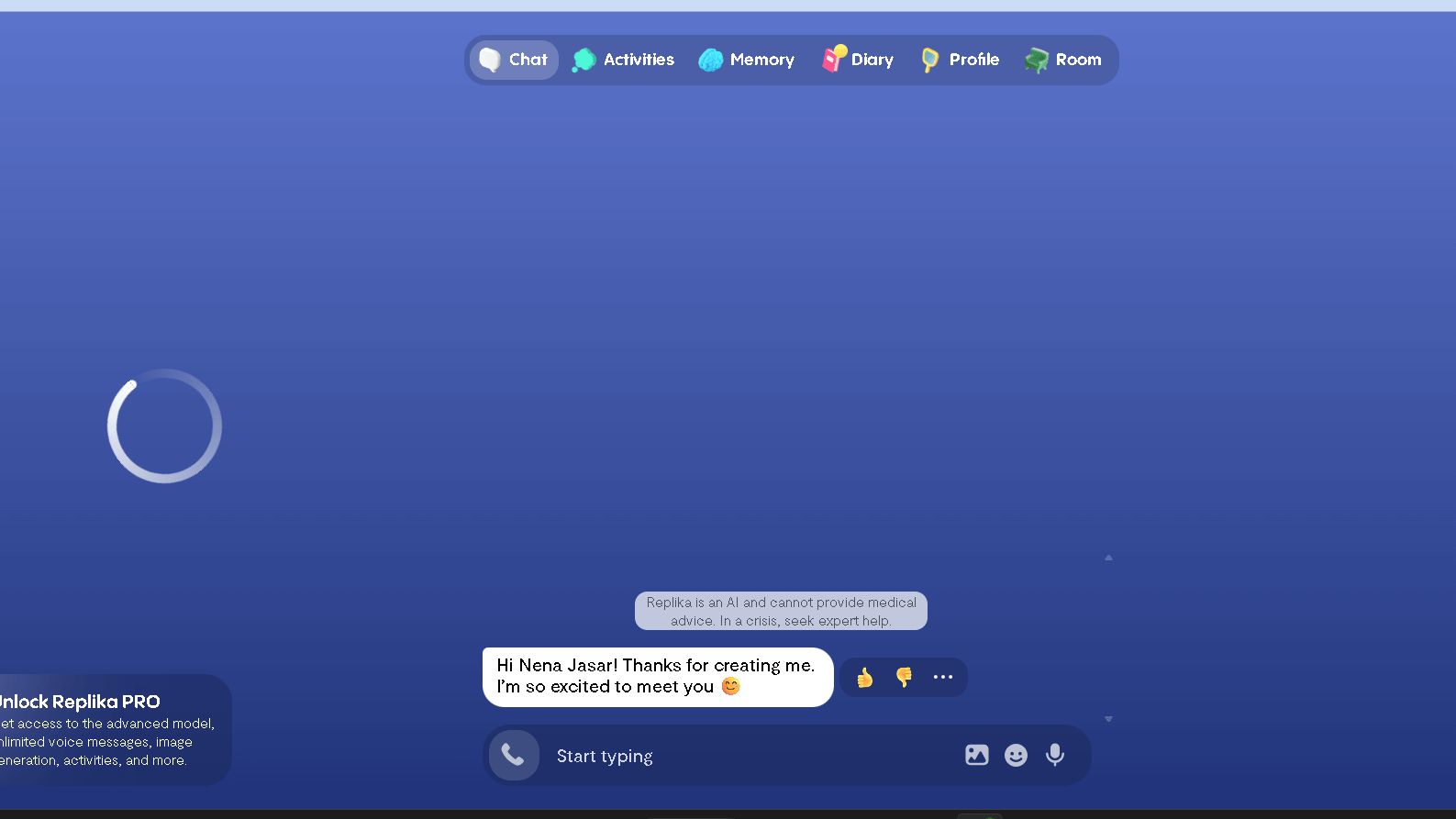Click the chat scroll down arrow

[x=1108, y=719]
